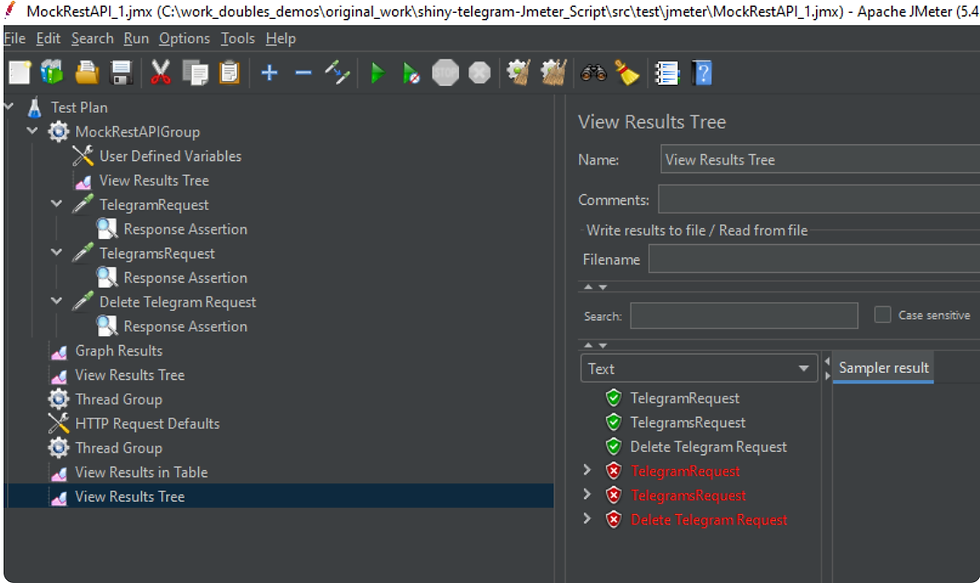The height and width of the screenshot is (583, 980).
Task: Click the User Defined Variables tools icon
Action: 82,156
